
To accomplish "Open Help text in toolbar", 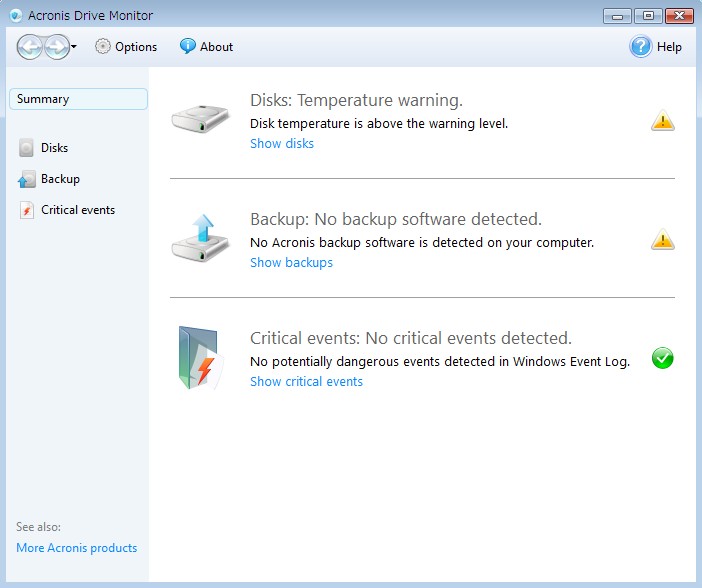I will pos(669,47).
